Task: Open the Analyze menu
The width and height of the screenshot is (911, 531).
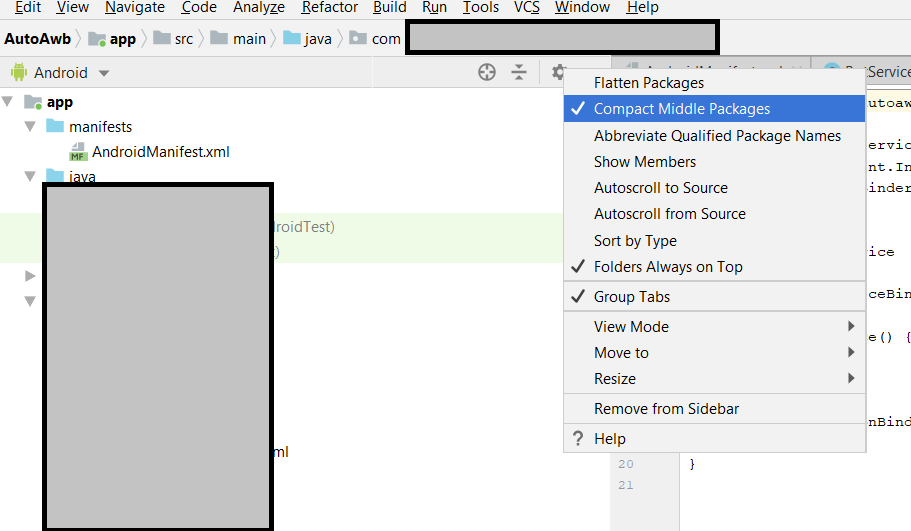Action: (259, 8)
